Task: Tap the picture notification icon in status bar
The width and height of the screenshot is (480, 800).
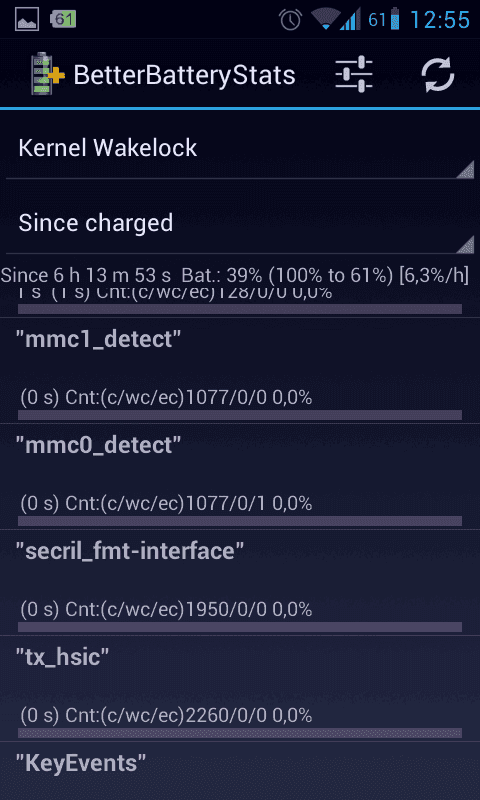Action: (x=27, y=19)
